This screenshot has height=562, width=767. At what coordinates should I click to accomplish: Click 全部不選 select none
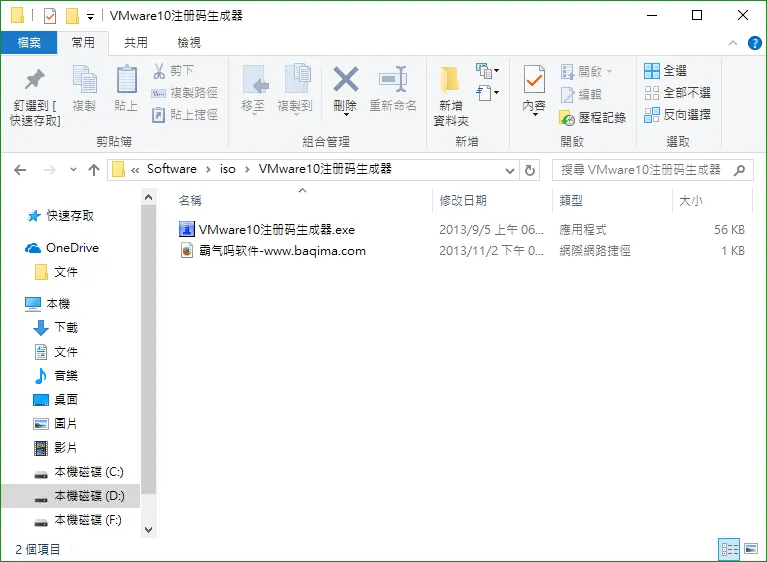(x=677, y=93)
